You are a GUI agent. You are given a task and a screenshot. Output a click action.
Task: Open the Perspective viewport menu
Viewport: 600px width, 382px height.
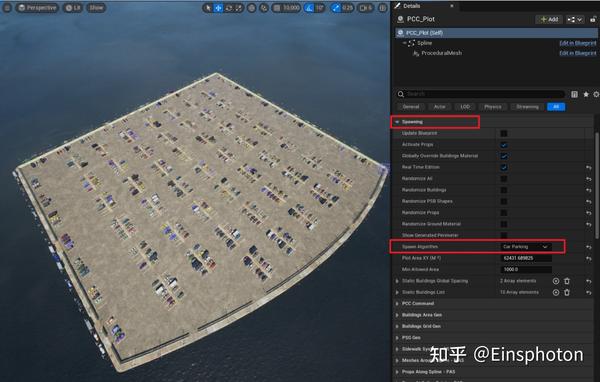pos(37,8)
